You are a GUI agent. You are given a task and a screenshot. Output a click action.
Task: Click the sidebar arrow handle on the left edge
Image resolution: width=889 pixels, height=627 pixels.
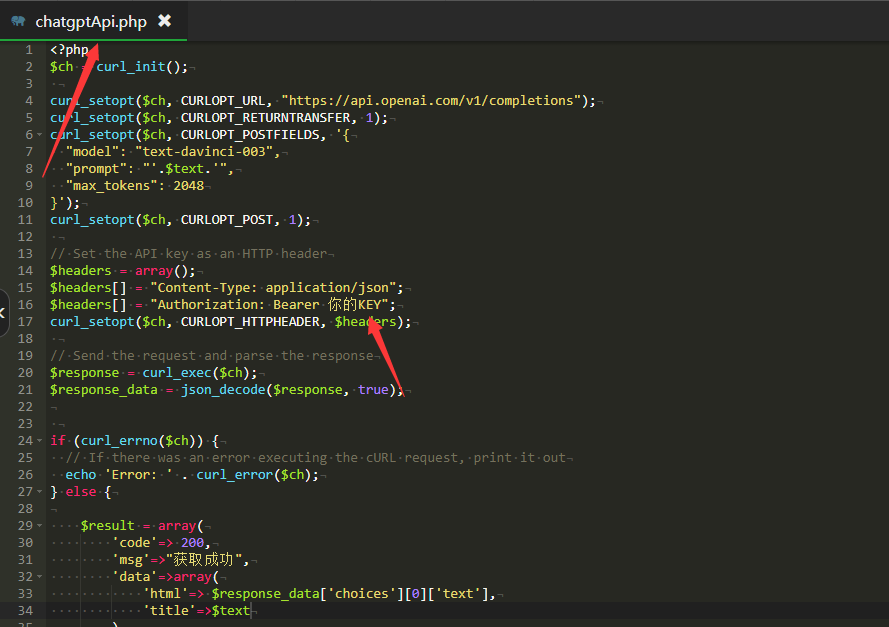pyautogui.click(x=3, y=313)
